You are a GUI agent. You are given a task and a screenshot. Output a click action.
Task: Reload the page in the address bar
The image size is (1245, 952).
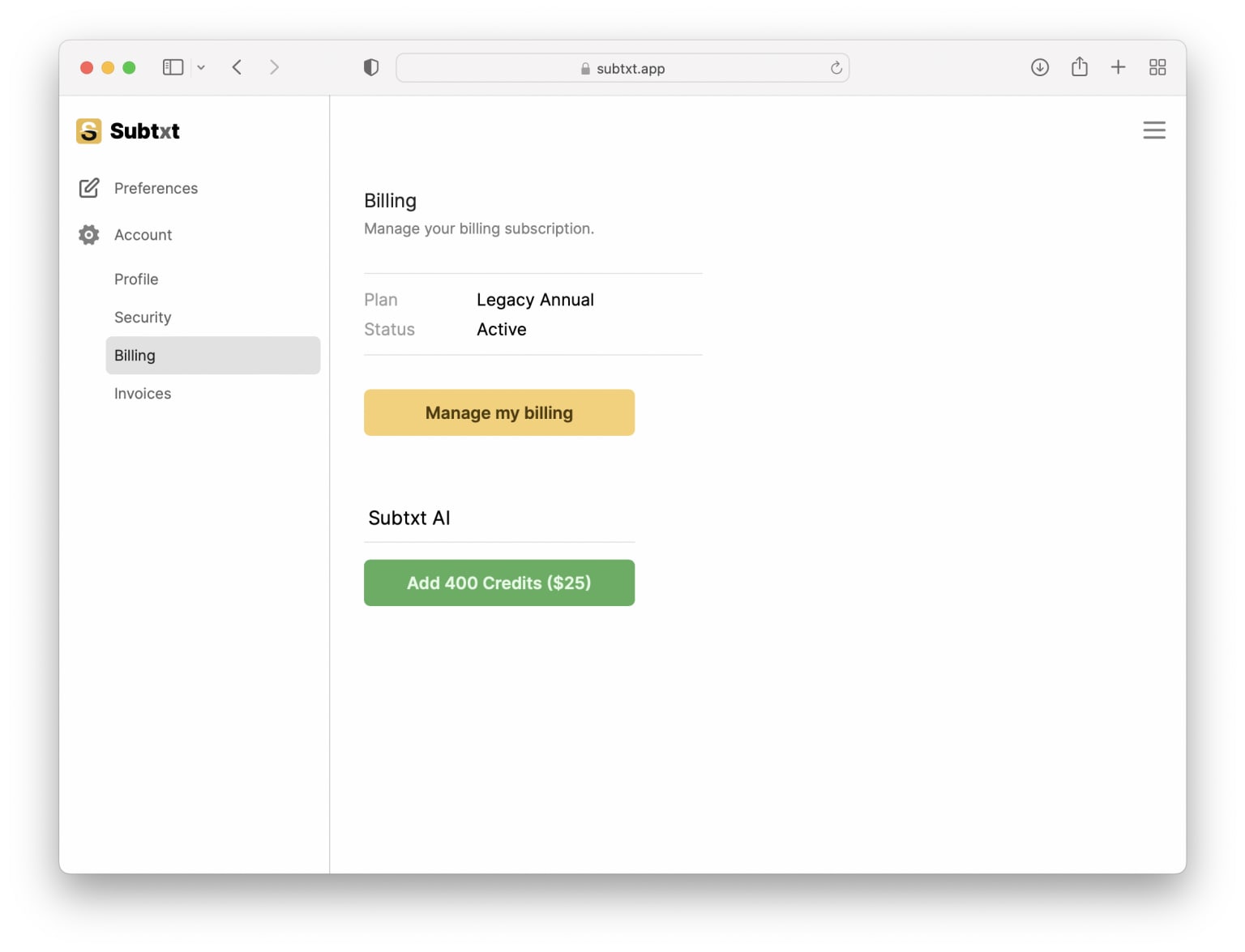click(x=836, y=68)
